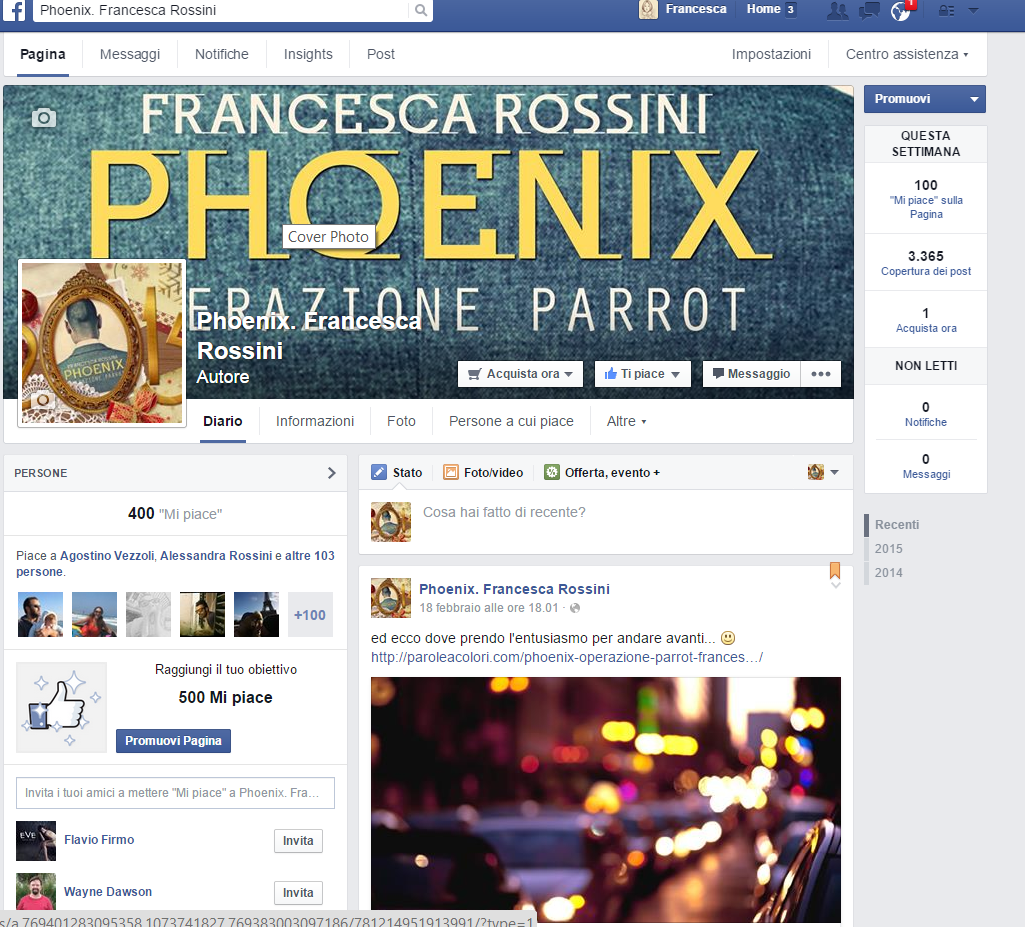Click the Wayne Dawson name link
The image size is (1025, 927).
(108, 892)
